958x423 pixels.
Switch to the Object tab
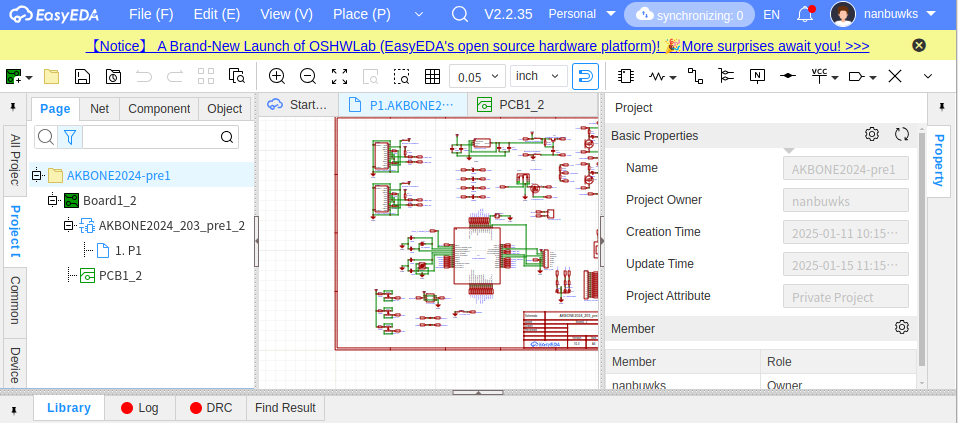pos(225,109)
